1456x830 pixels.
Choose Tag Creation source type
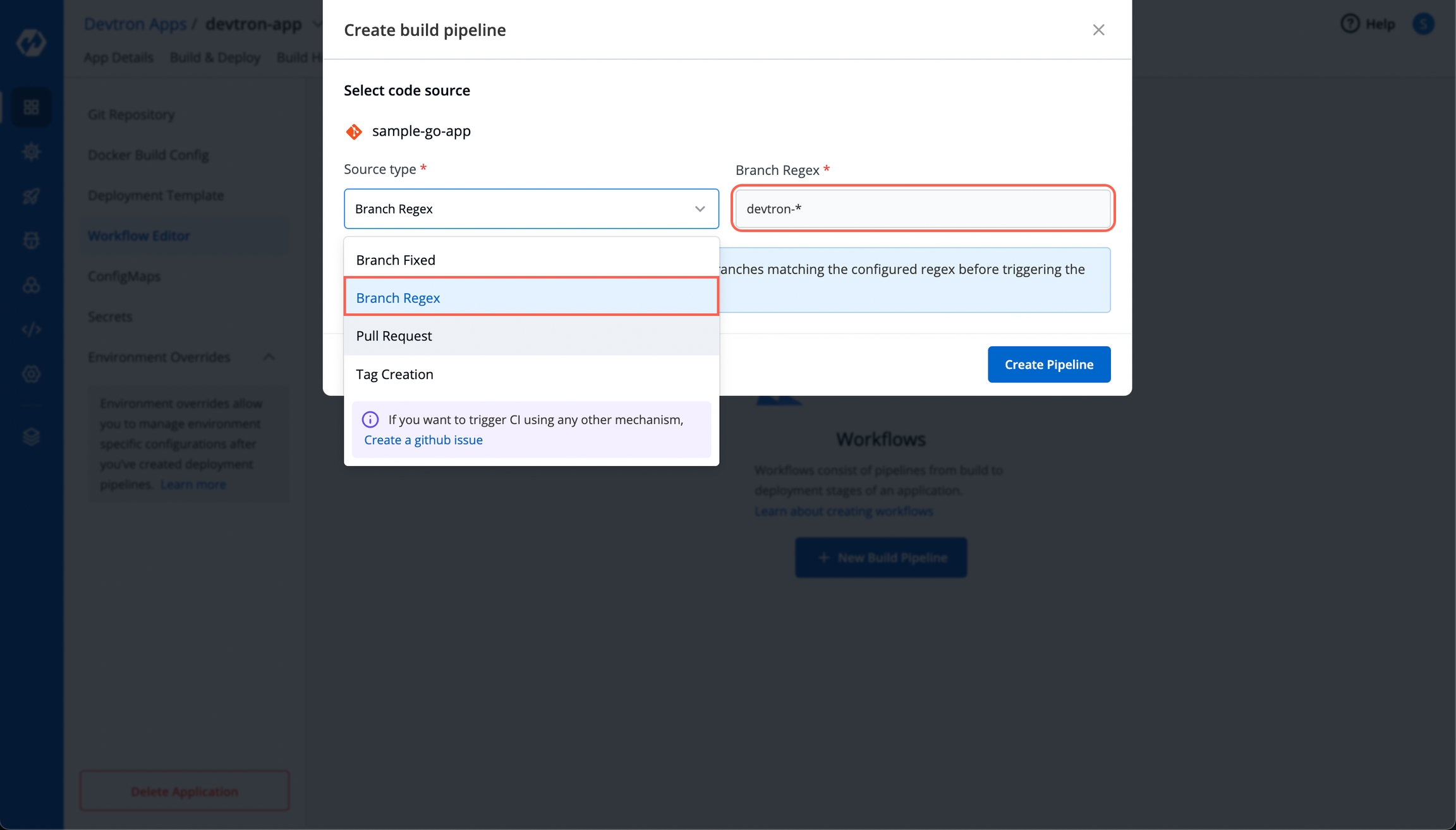[531, 374]
